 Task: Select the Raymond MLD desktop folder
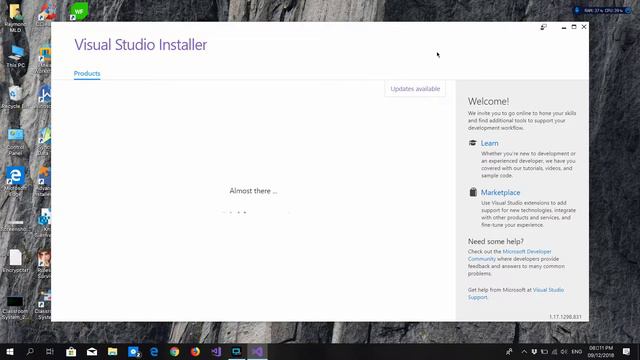click(16, 18)
